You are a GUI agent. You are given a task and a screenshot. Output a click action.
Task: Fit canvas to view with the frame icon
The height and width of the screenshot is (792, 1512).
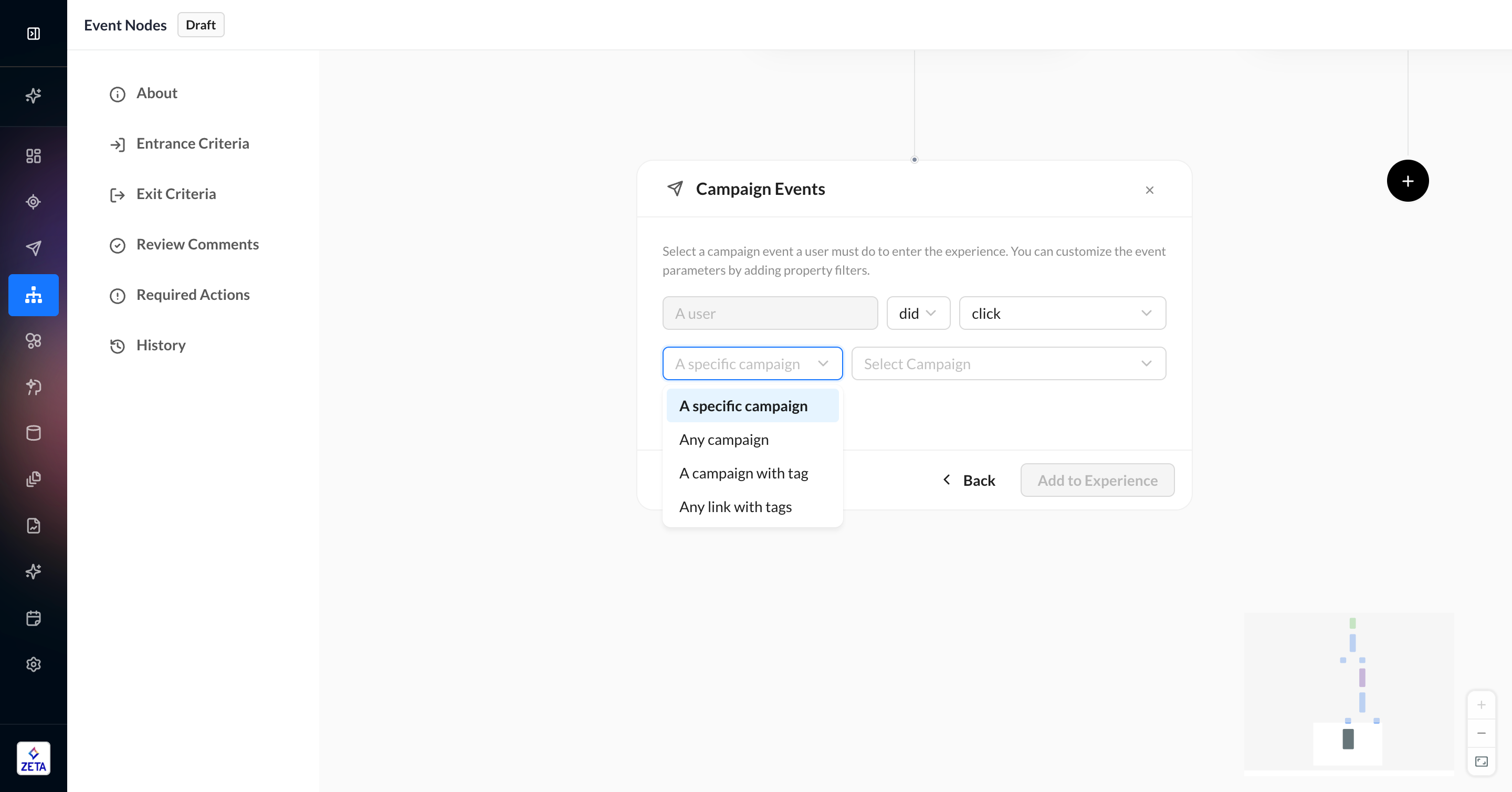(x=1481, y=762)
